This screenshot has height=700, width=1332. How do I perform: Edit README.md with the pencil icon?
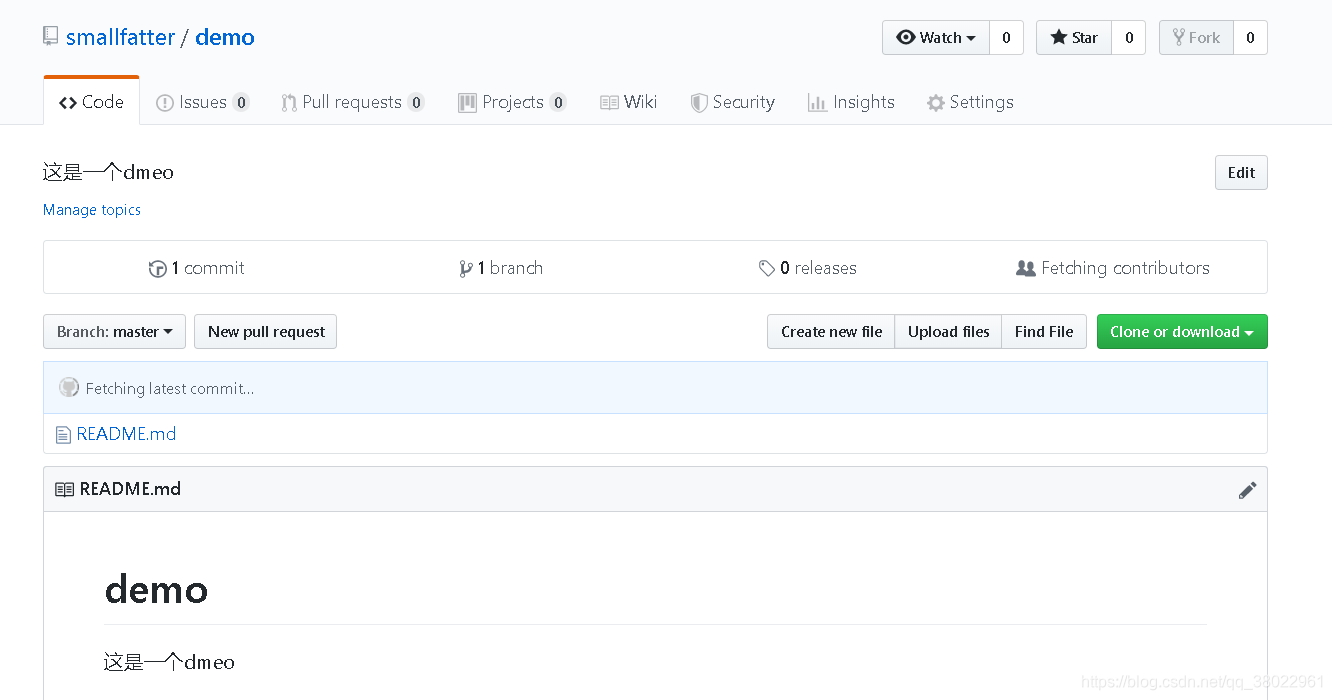pos(1247,490)
